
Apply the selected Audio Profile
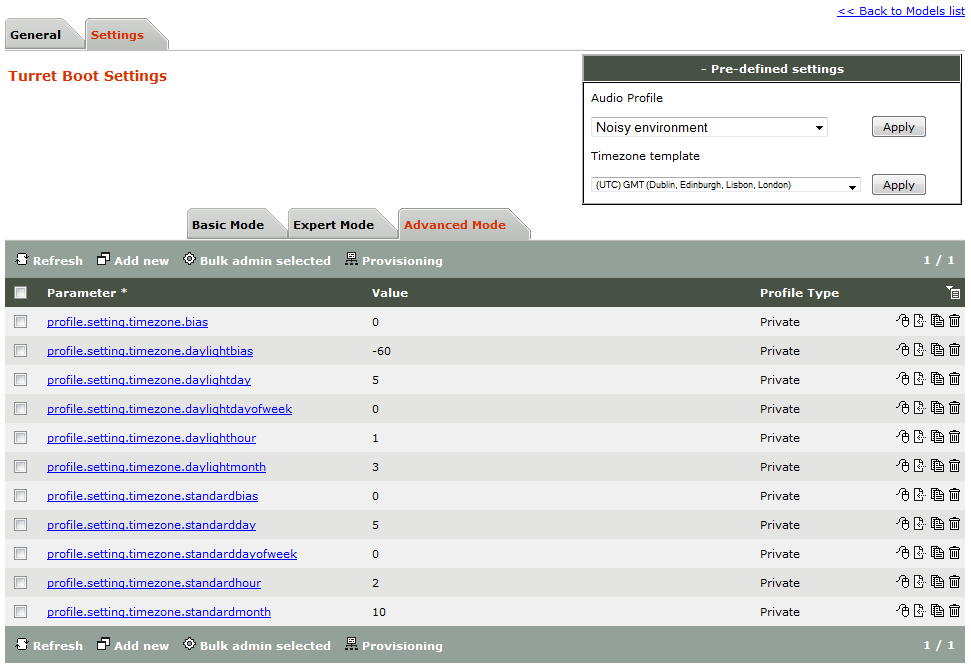(x=899, y=127)
